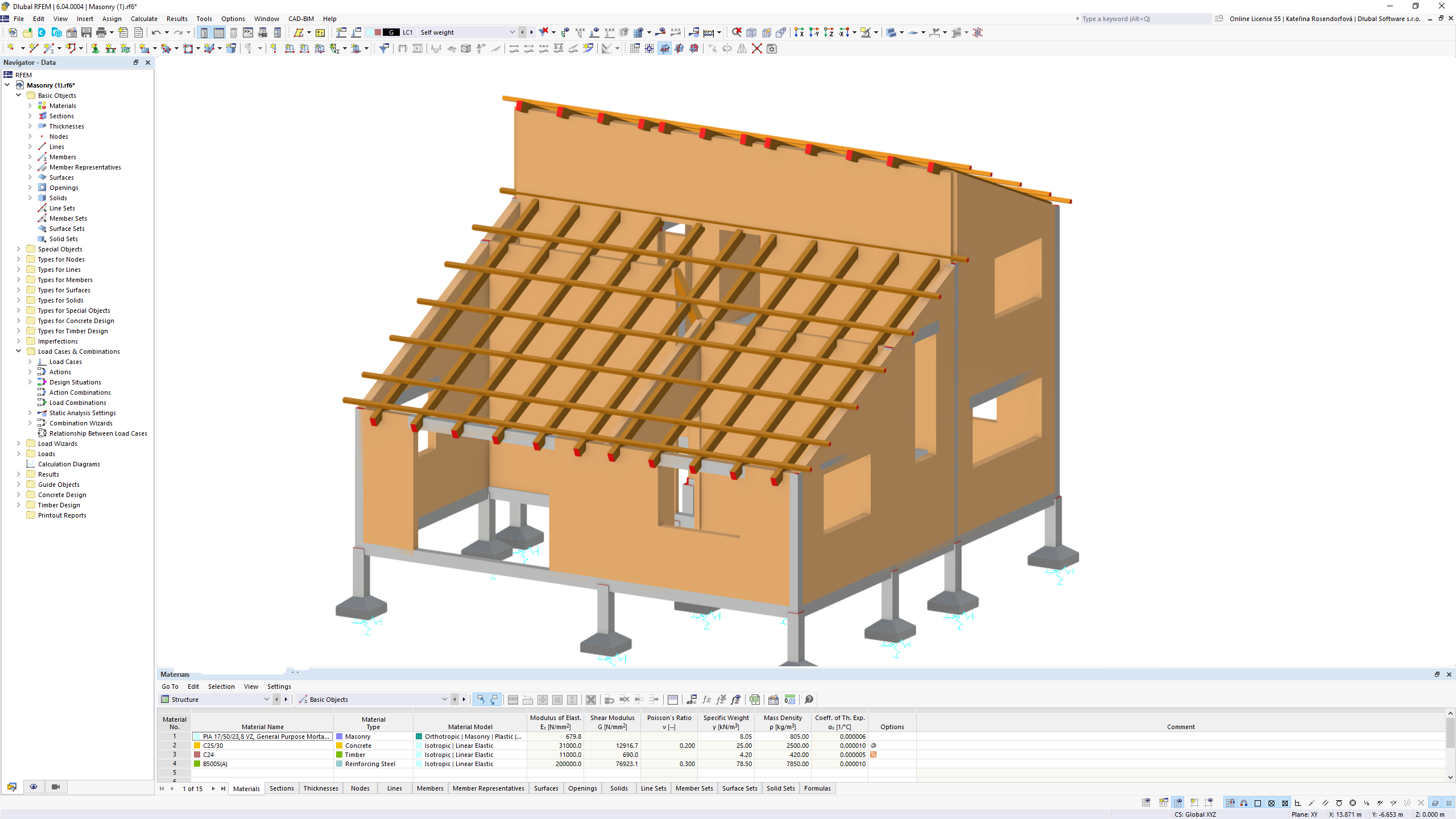The height and width of the screenshot is (819, 1456).
Task: Open the Calculate menu
Action: [x=144, y=18]
